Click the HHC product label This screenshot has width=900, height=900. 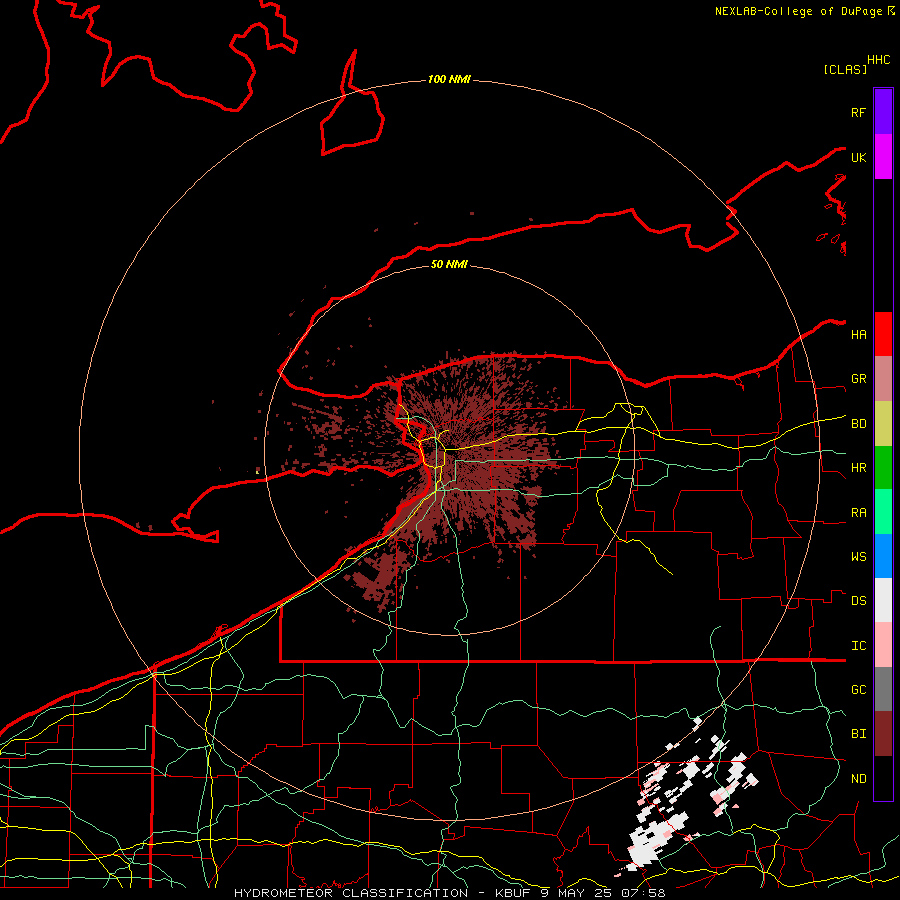point(878,60)
